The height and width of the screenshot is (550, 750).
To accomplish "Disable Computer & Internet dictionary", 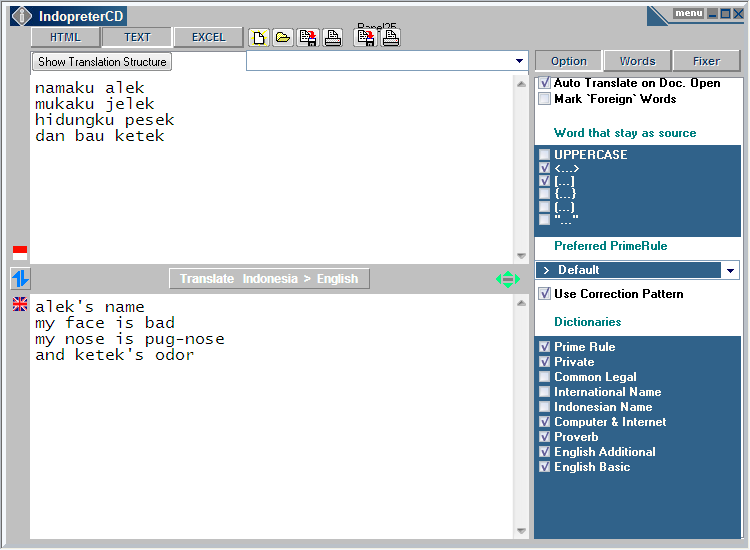I will 544,422.
